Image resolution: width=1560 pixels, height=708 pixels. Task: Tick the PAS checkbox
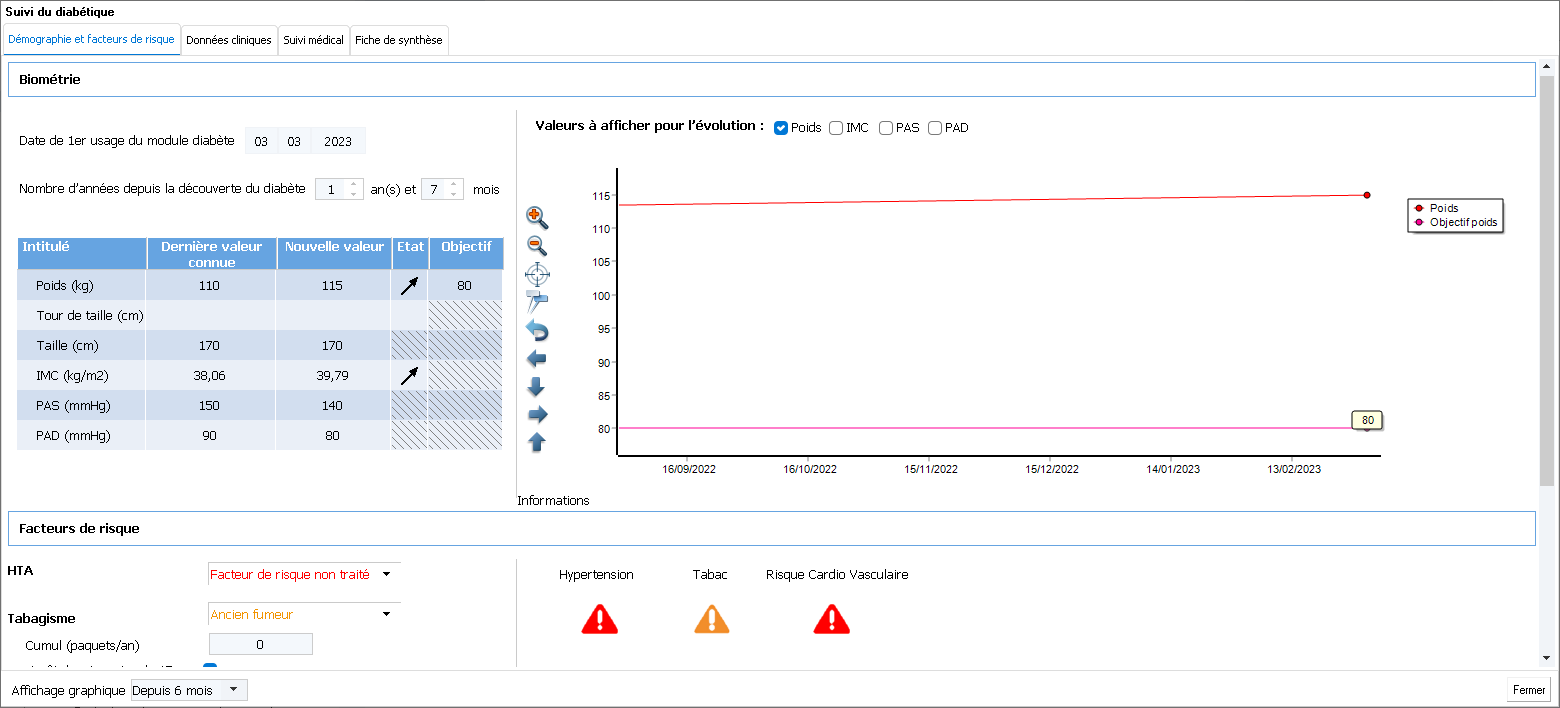pos(886,128)
